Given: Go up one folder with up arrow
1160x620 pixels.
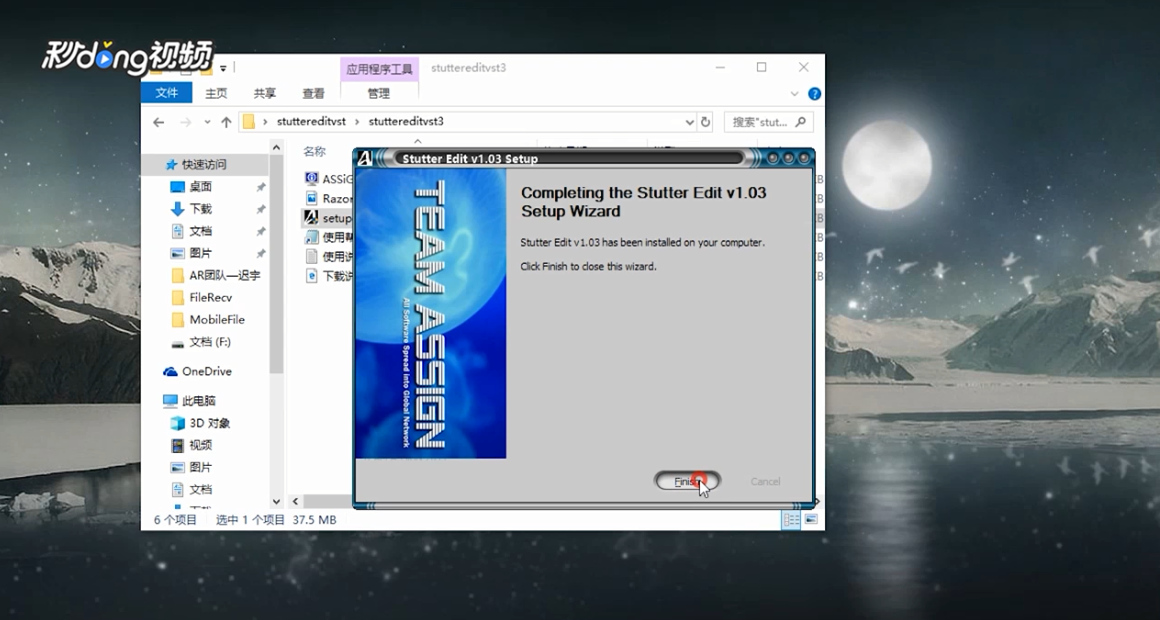Looking at the screenshot, I should tap(226, 122).
